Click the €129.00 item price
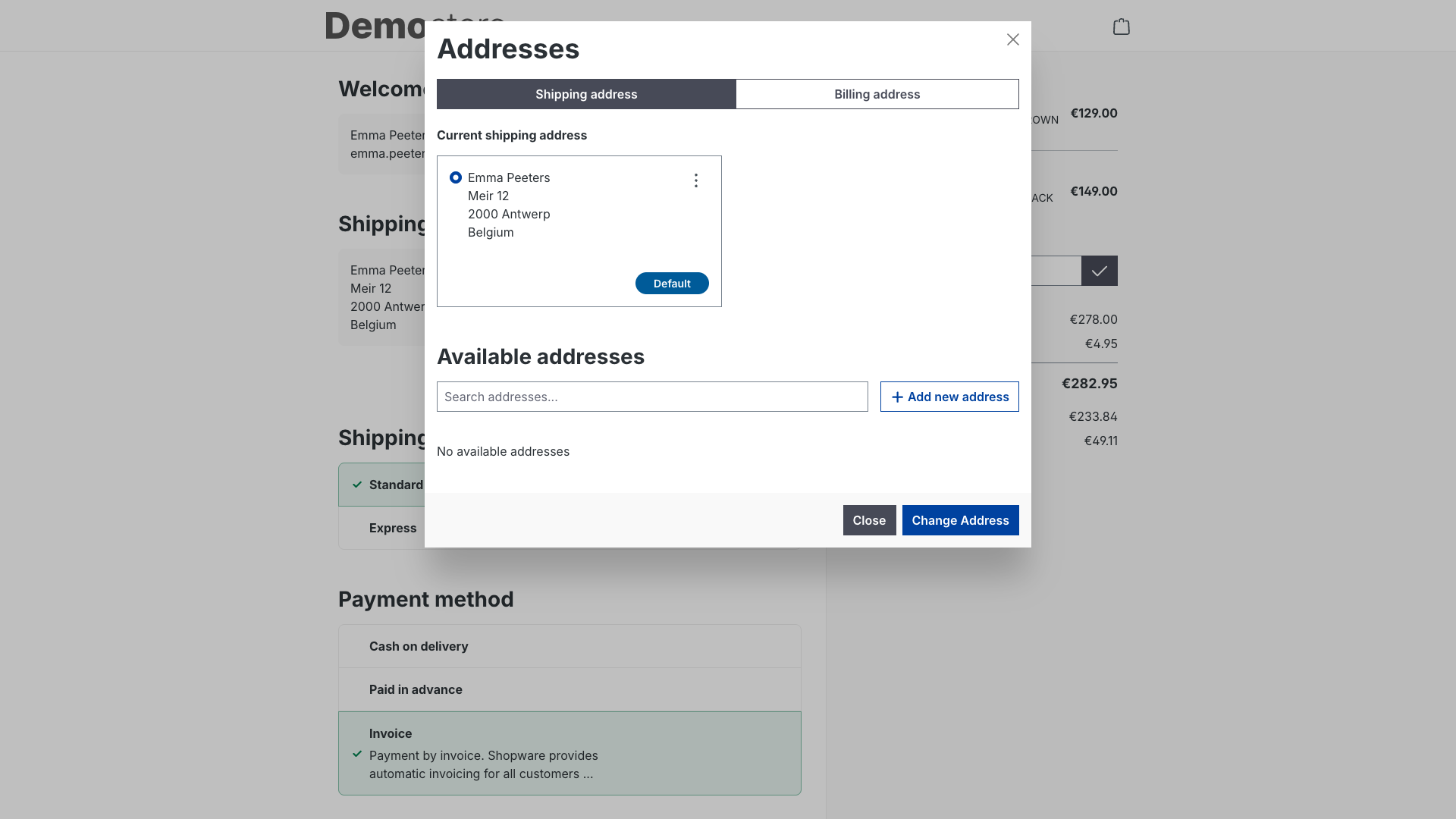This screenshot has width=1456, height=819. pos(1094,113)
